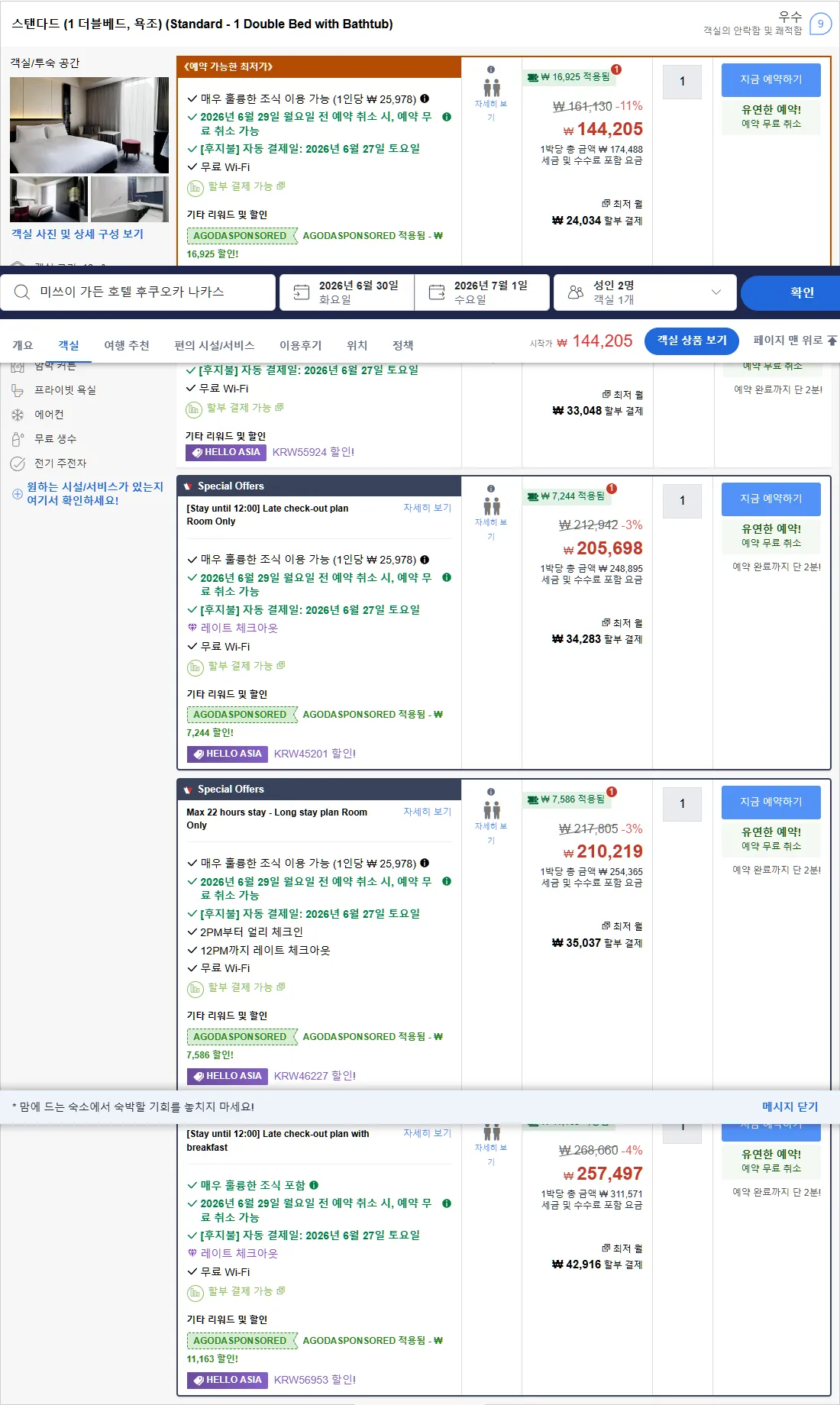The height and width of the screenshot is (1405, 840).
Task: Click the installment card icon in the 144,205 offer
Action: 195,187
